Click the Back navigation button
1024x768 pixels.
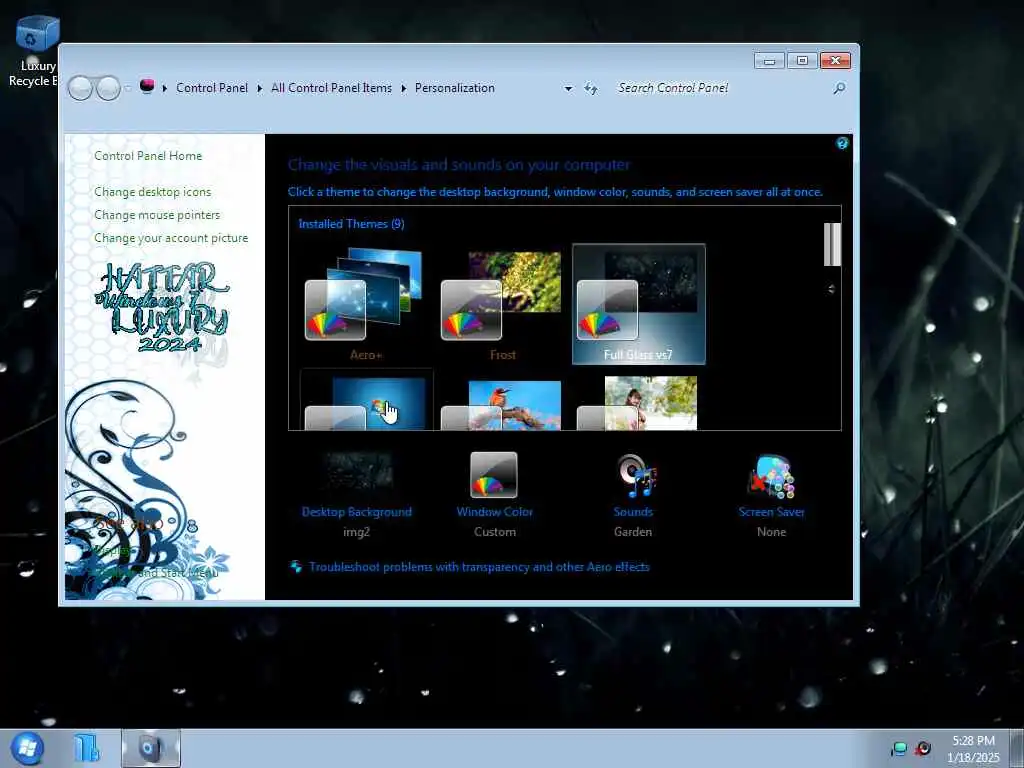80,88
